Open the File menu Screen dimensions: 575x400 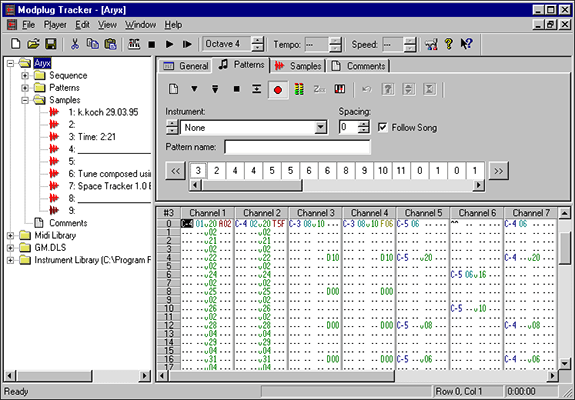(x=28, y=25)
